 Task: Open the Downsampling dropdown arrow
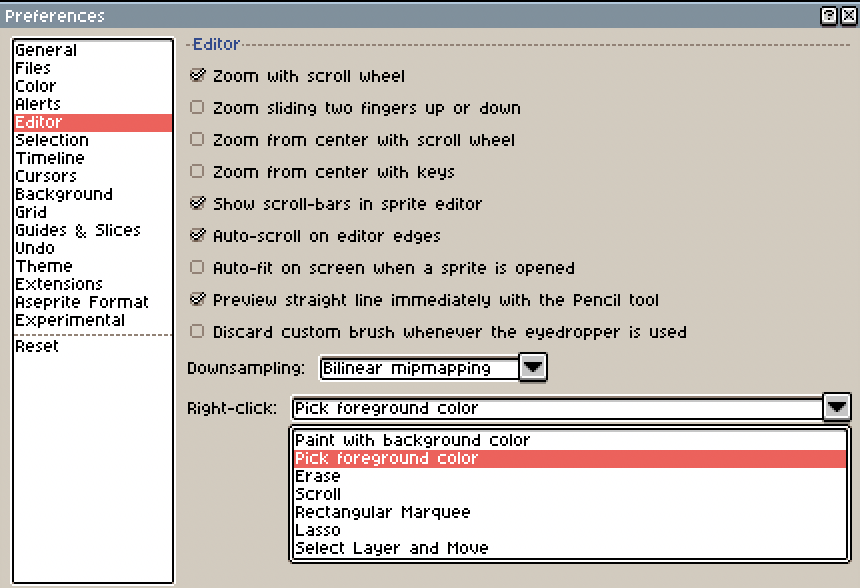point(534,368)
